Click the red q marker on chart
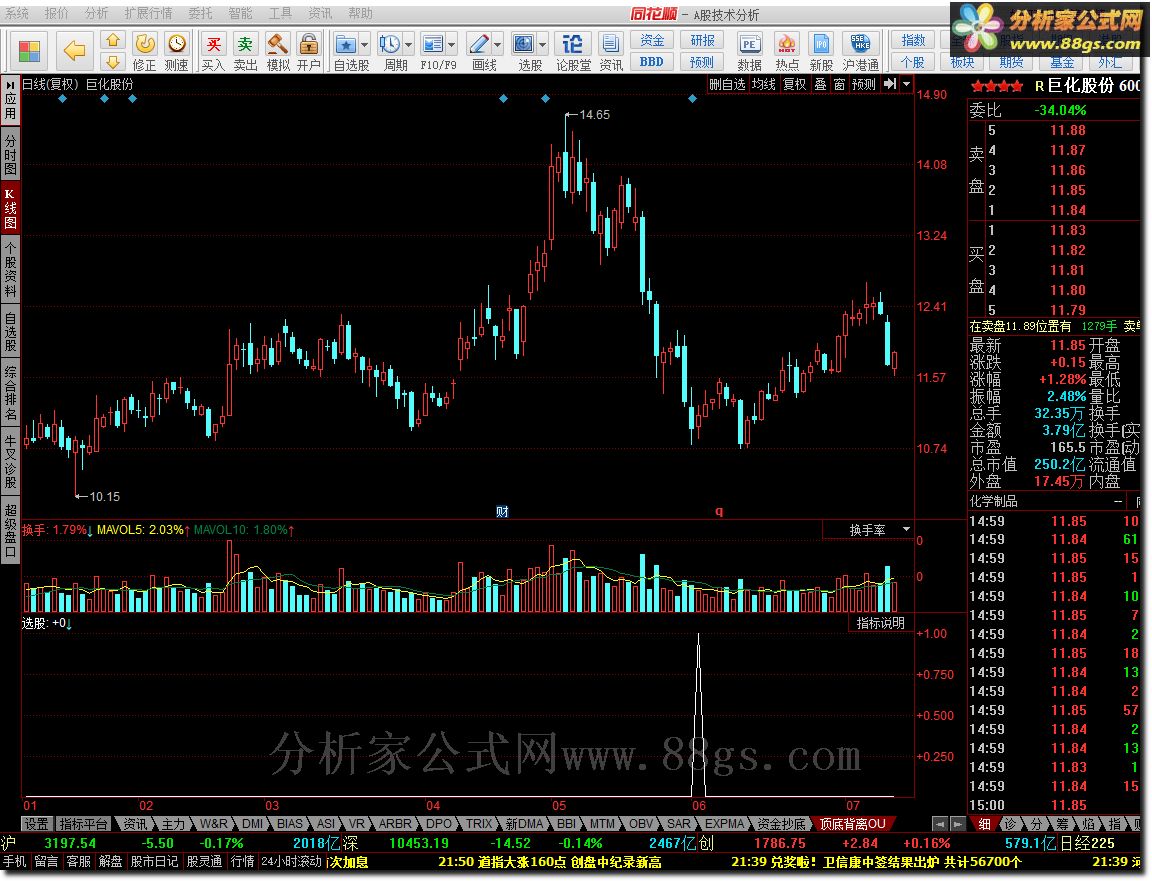 click(719, 511)
